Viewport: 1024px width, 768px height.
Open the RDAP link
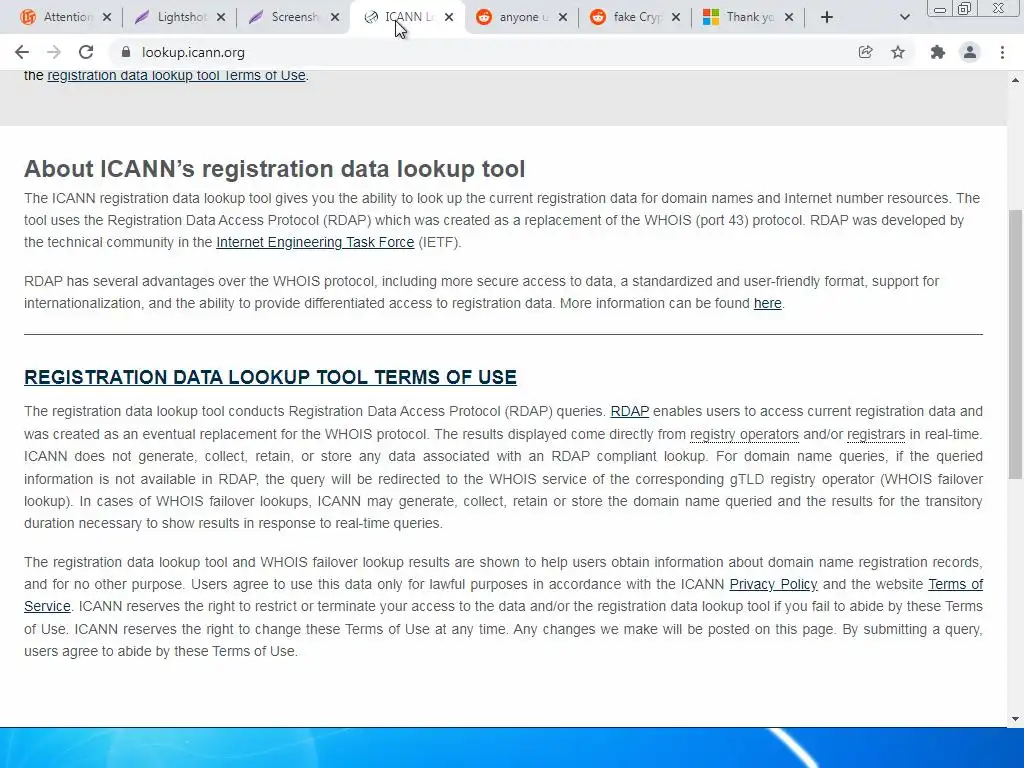(630, 411)
